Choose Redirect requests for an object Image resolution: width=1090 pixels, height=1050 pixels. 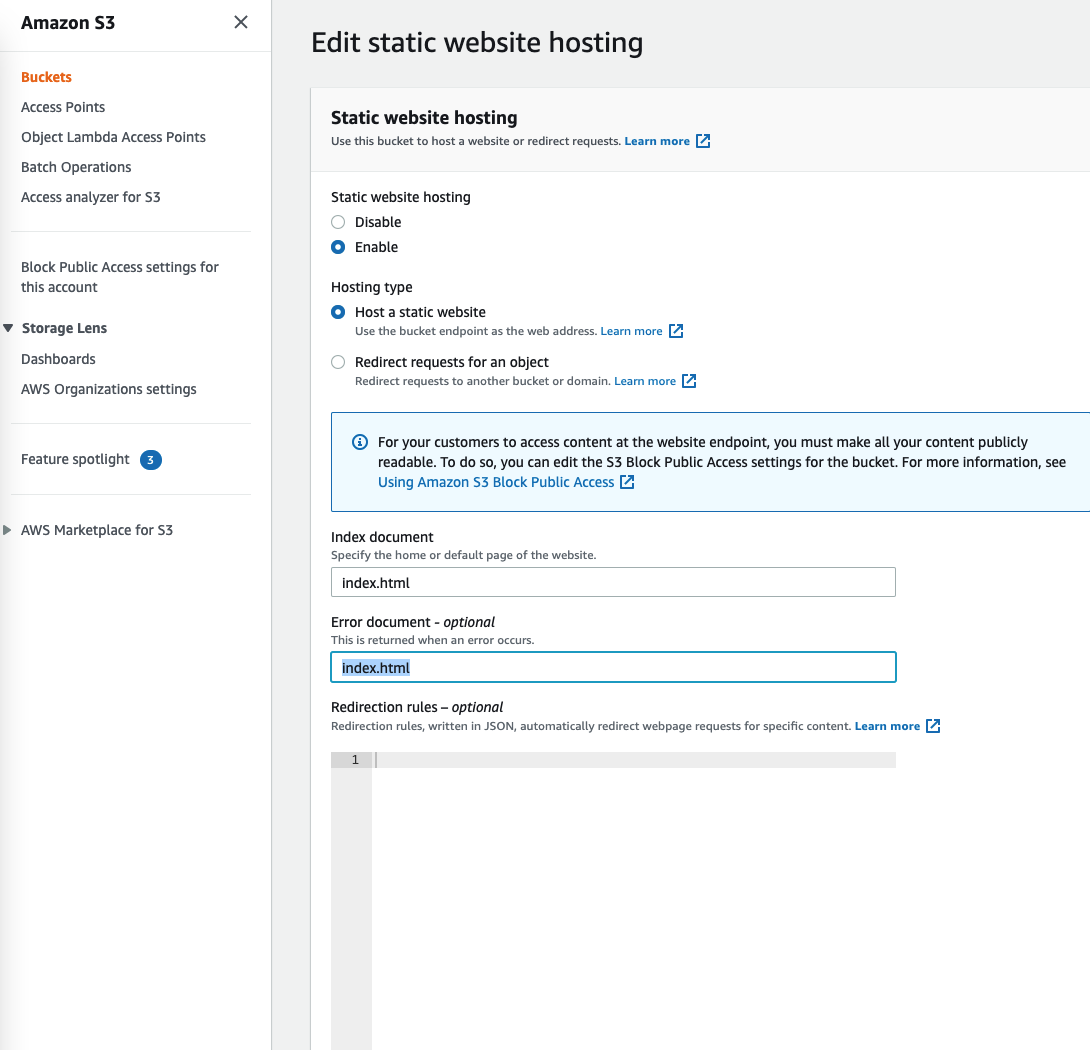pos(338,362)
